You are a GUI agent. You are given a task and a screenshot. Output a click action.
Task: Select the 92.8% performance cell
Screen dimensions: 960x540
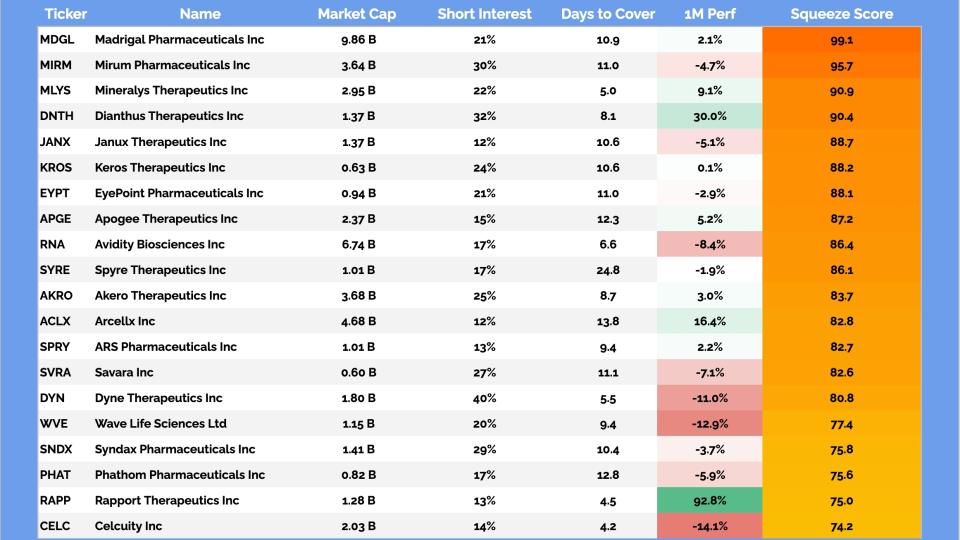point(709,500)
